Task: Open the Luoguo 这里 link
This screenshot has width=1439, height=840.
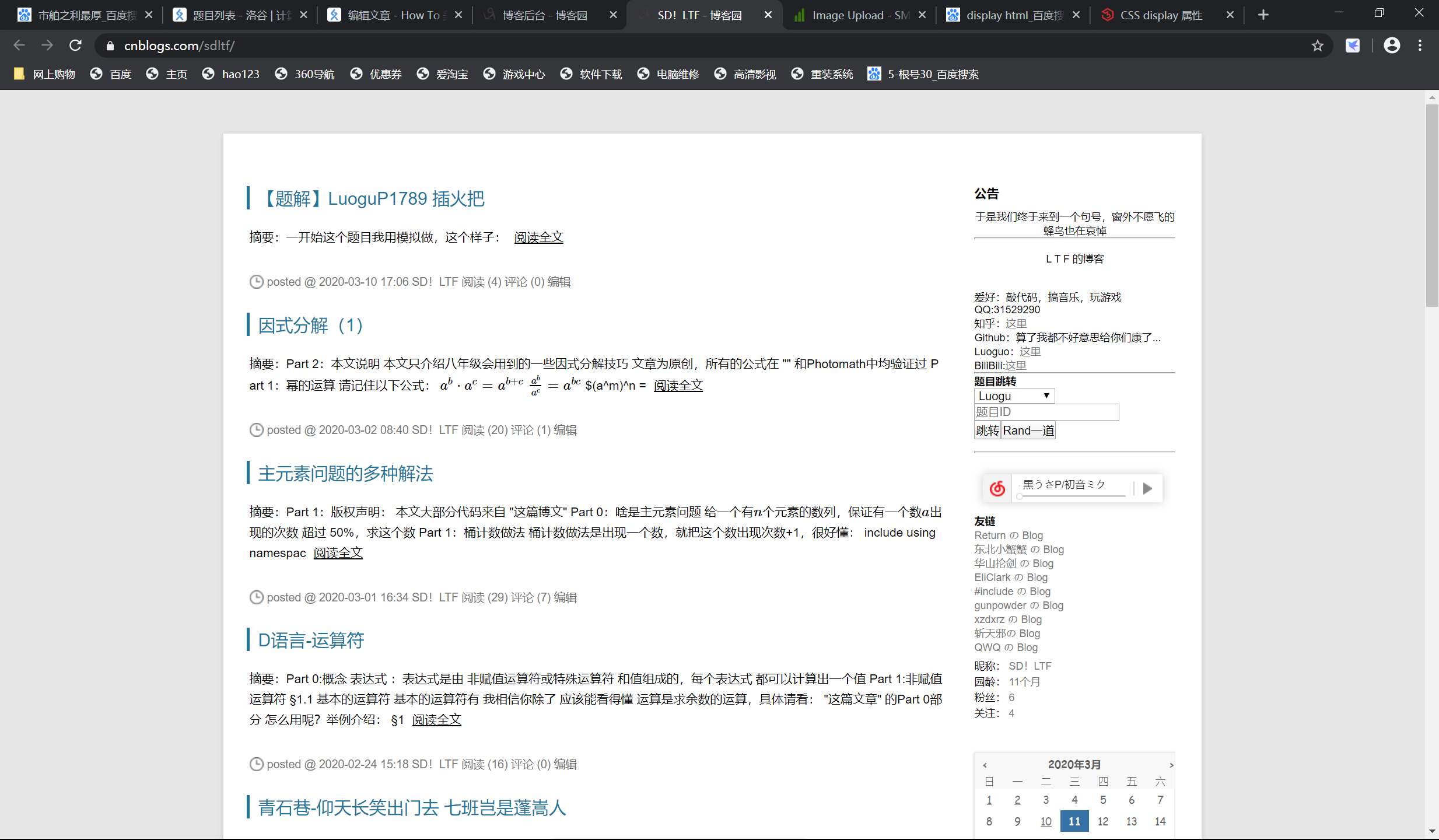Action: tap(1030, 352)
